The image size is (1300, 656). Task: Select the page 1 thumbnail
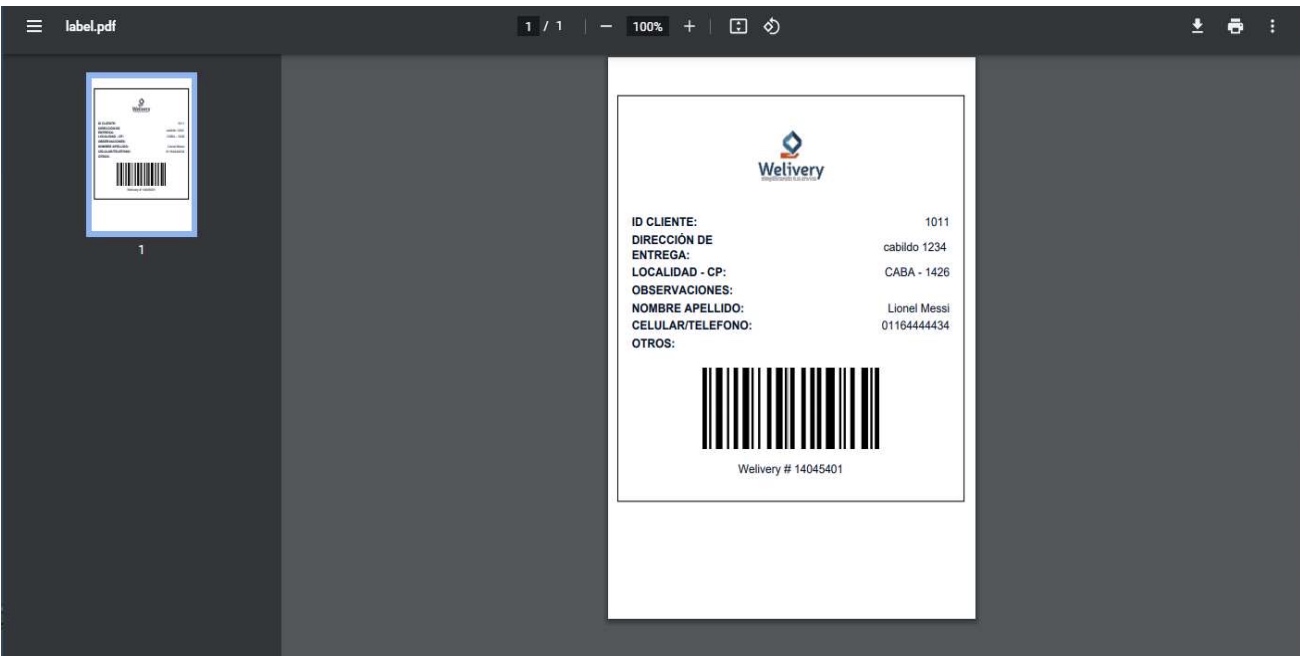[x=141, y=154]
